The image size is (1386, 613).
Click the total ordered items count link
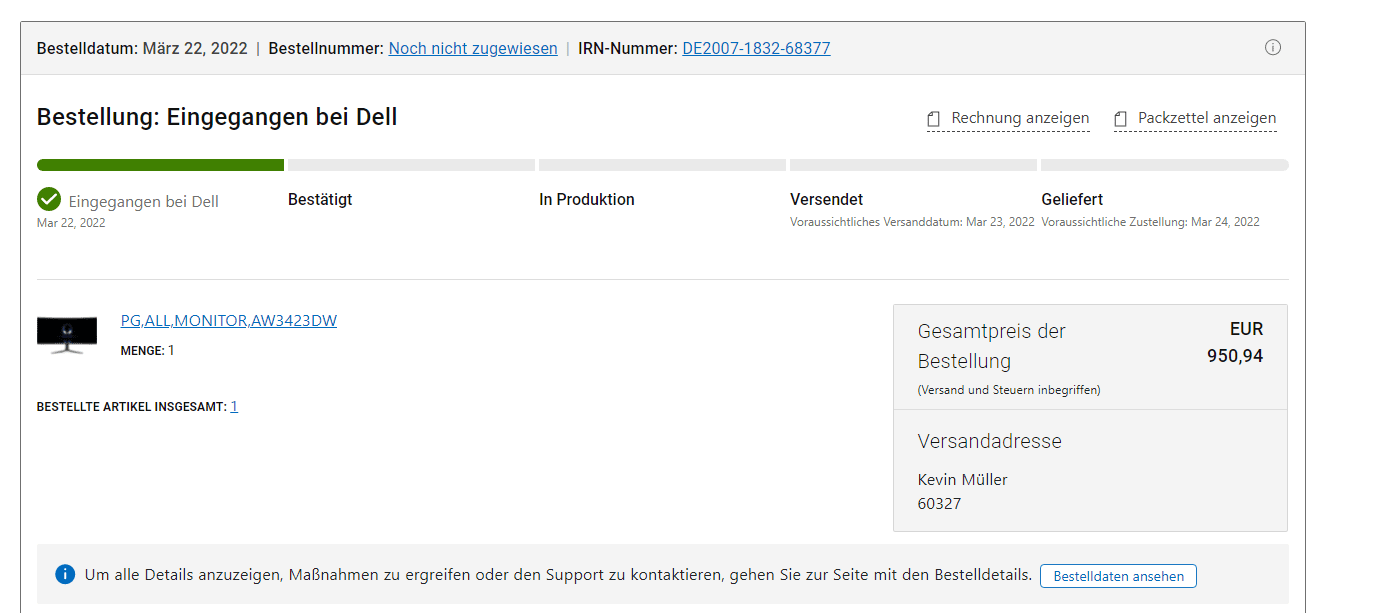(234, 406)
